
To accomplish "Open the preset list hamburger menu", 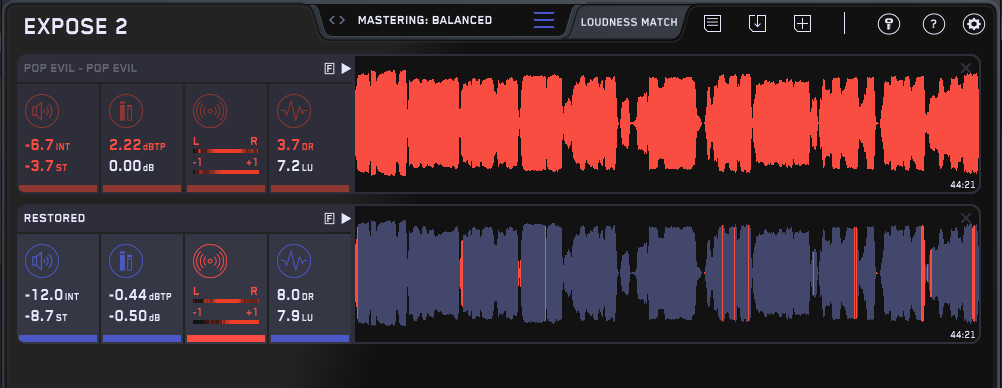I will coord(544,20).
